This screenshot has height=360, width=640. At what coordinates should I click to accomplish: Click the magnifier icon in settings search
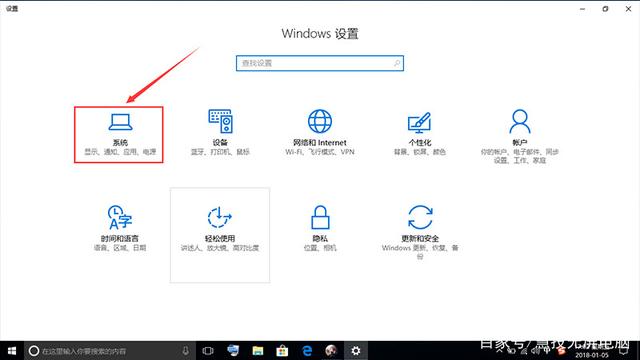pyautogui.click(x=397, y=63)
